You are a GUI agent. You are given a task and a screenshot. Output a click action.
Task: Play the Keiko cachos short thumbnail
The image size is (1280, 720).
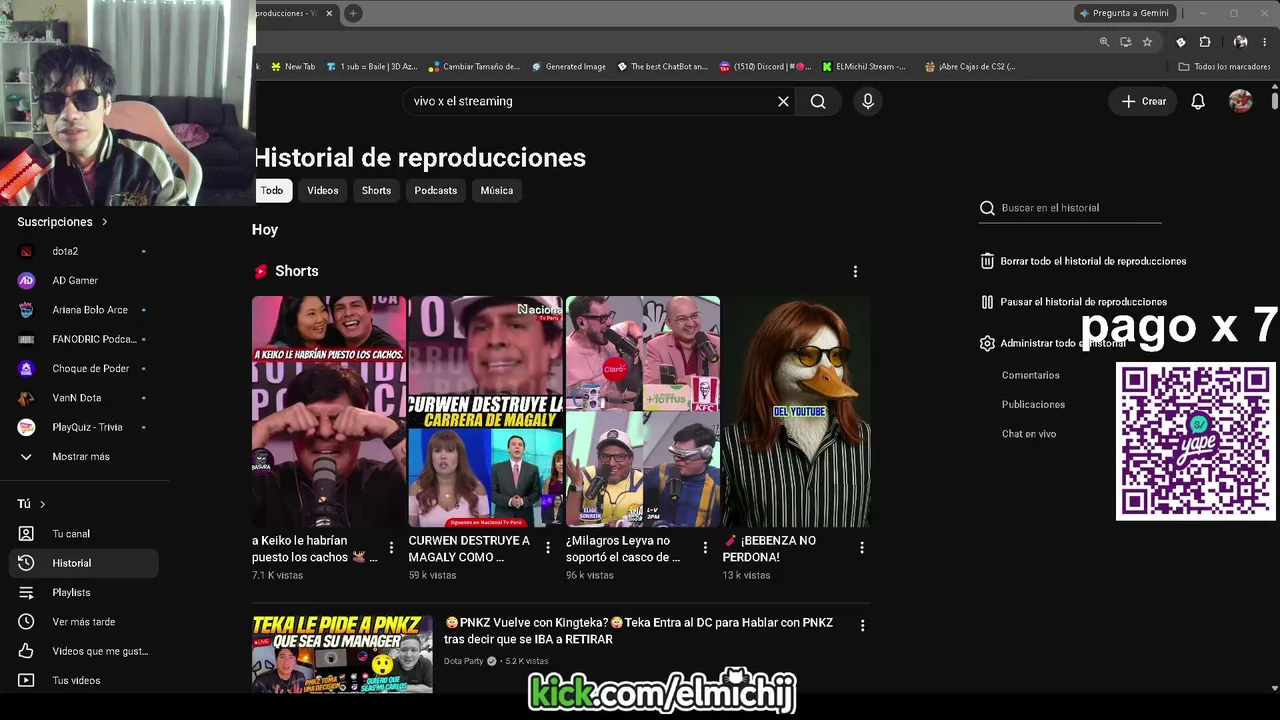329,411
